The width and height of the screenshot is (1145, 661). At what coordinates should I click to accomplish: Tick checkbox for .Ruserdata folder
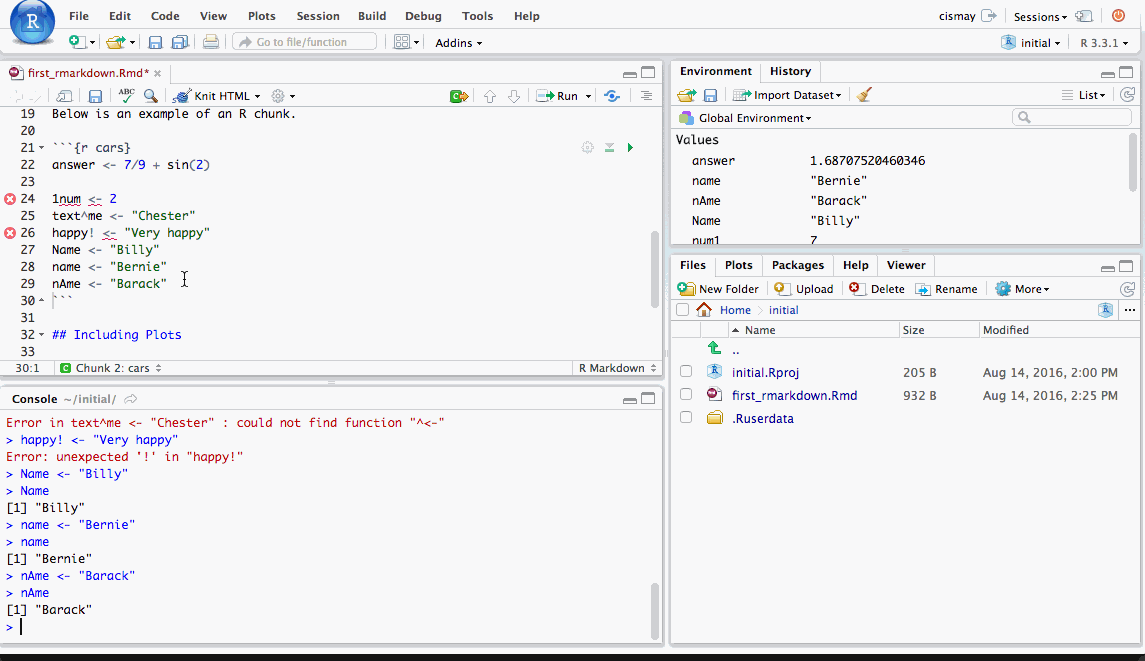(686, 418)
